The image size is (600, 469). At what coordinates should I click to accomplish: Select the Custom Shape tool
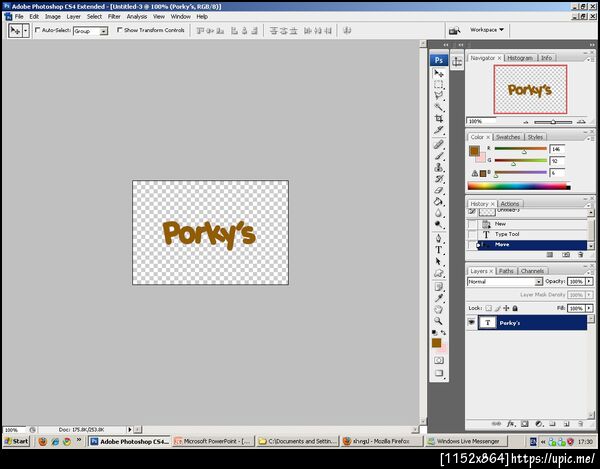point(439,273)
